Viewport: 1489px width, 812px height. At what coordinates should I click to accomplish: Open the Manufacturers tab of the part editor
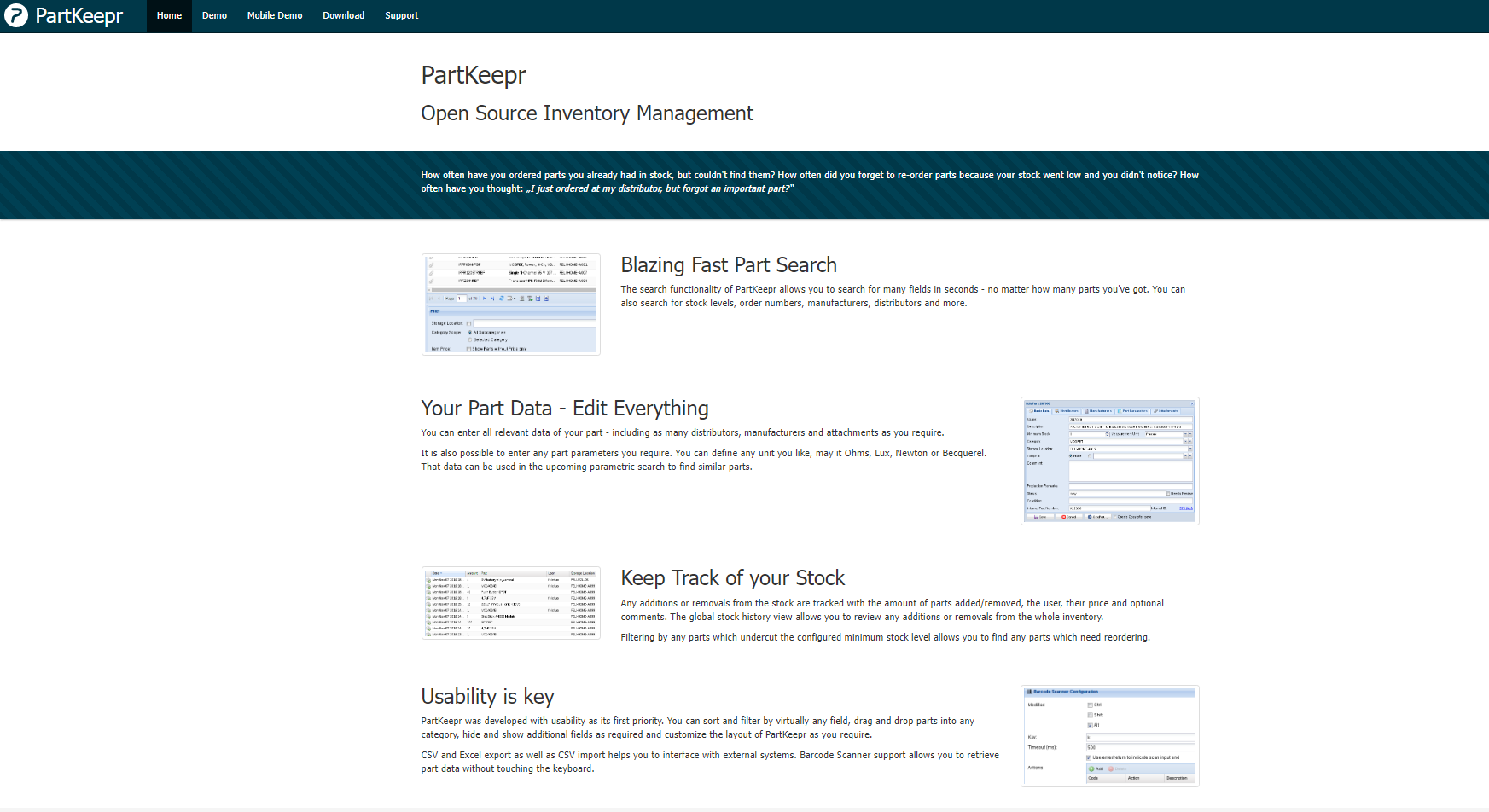point(1087,410)
